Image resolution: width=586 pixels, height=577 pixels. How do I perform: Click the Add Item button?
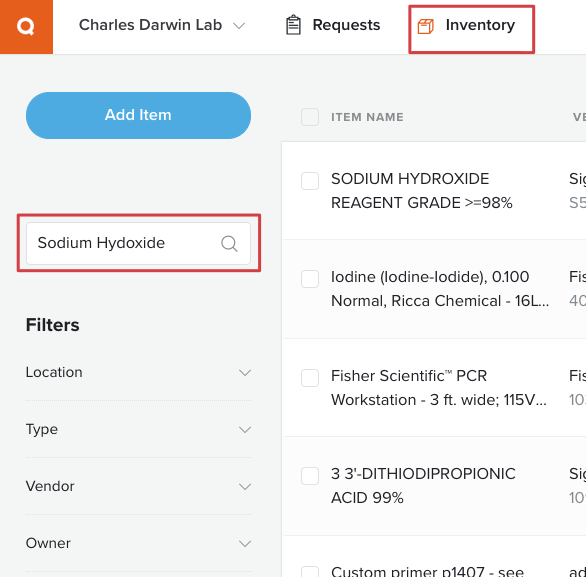pyautogui.click(x=138, y=115)
